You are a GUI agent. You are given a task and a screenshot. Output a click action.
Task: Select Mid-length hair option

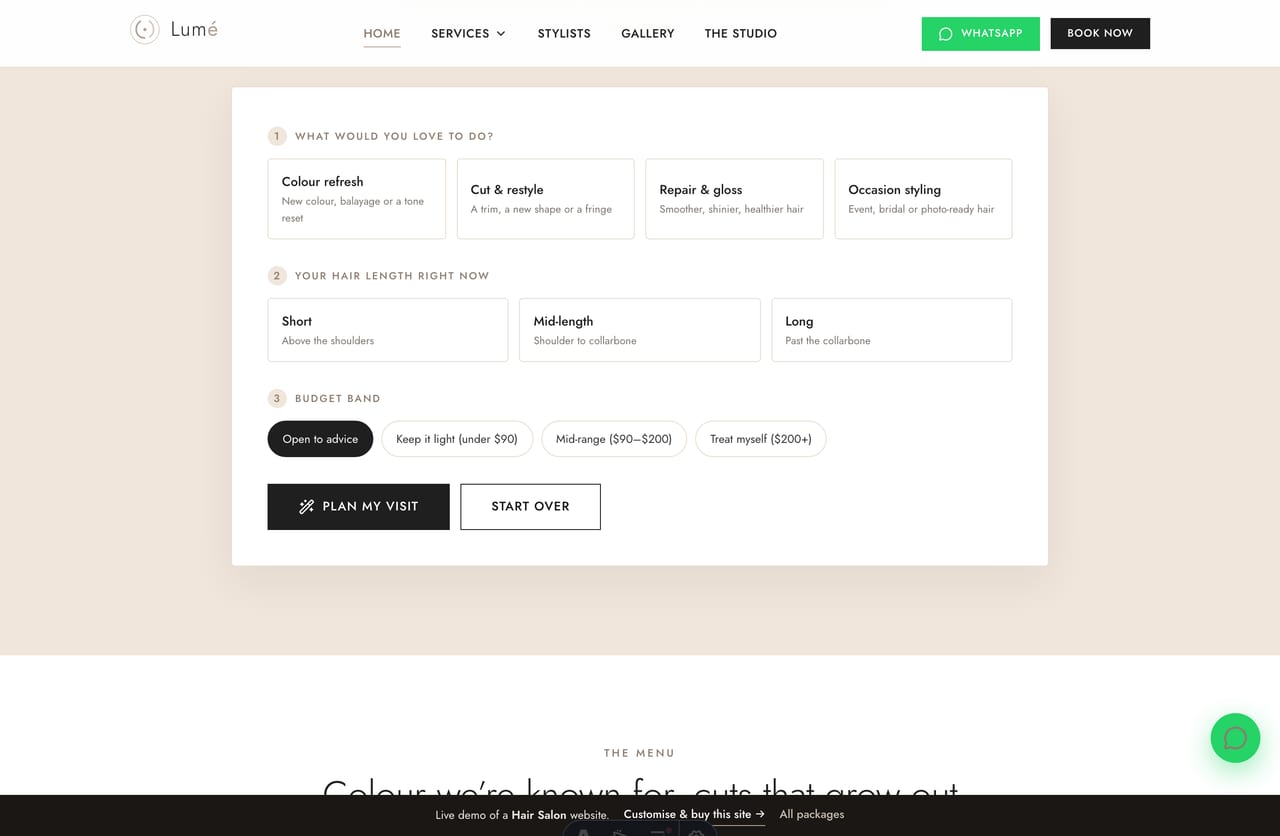tap(640, 330)
